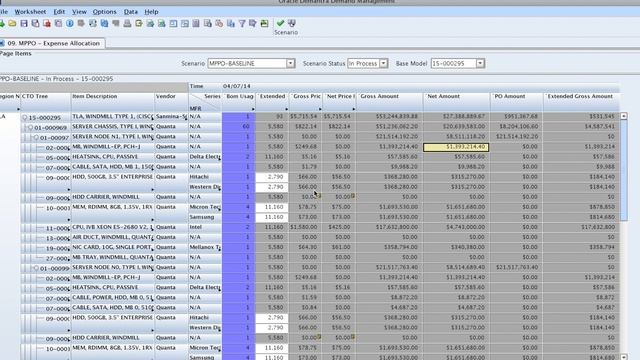The image size is (640, 360).
Task: Click the green picture icon left of the checkmark
Action: pos(264,23)
